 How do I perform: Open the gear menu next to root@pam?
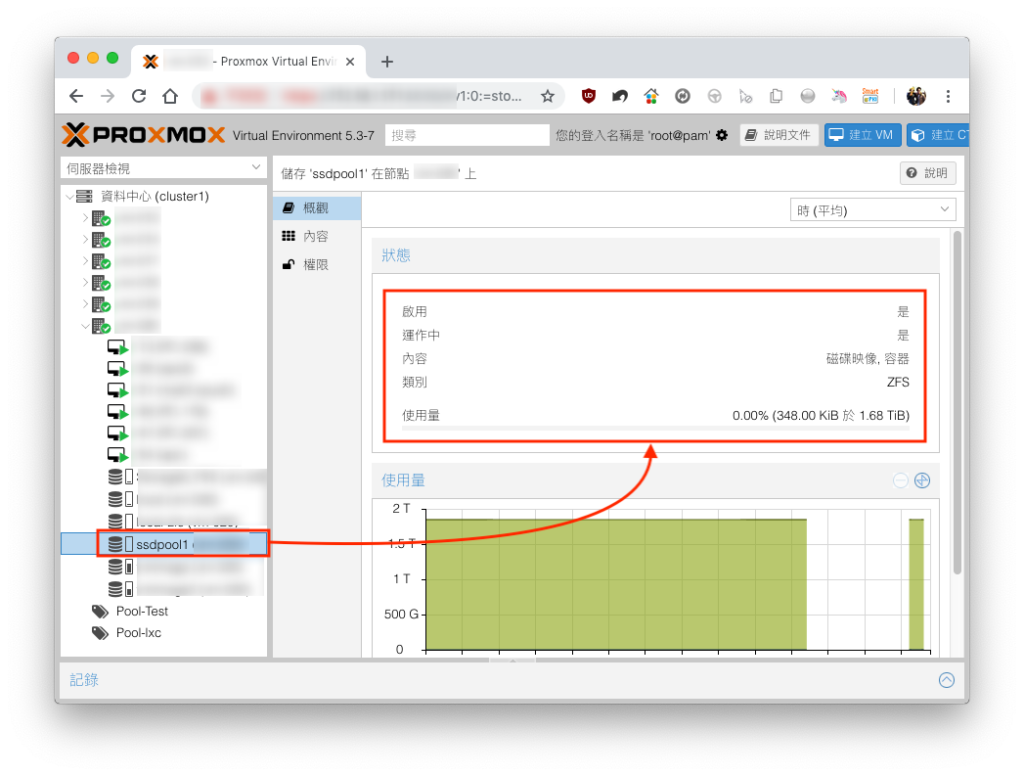click(x=722, y=135)
